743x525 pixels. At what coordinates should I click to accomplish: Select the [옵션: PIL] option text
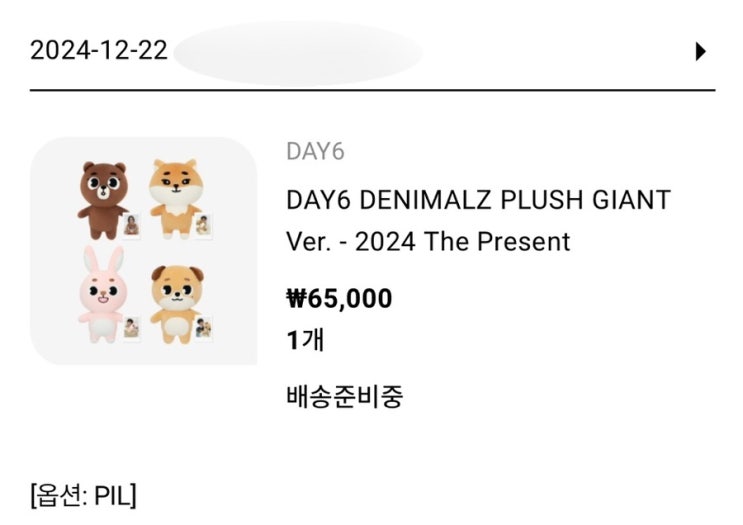(x=83, y=494)
